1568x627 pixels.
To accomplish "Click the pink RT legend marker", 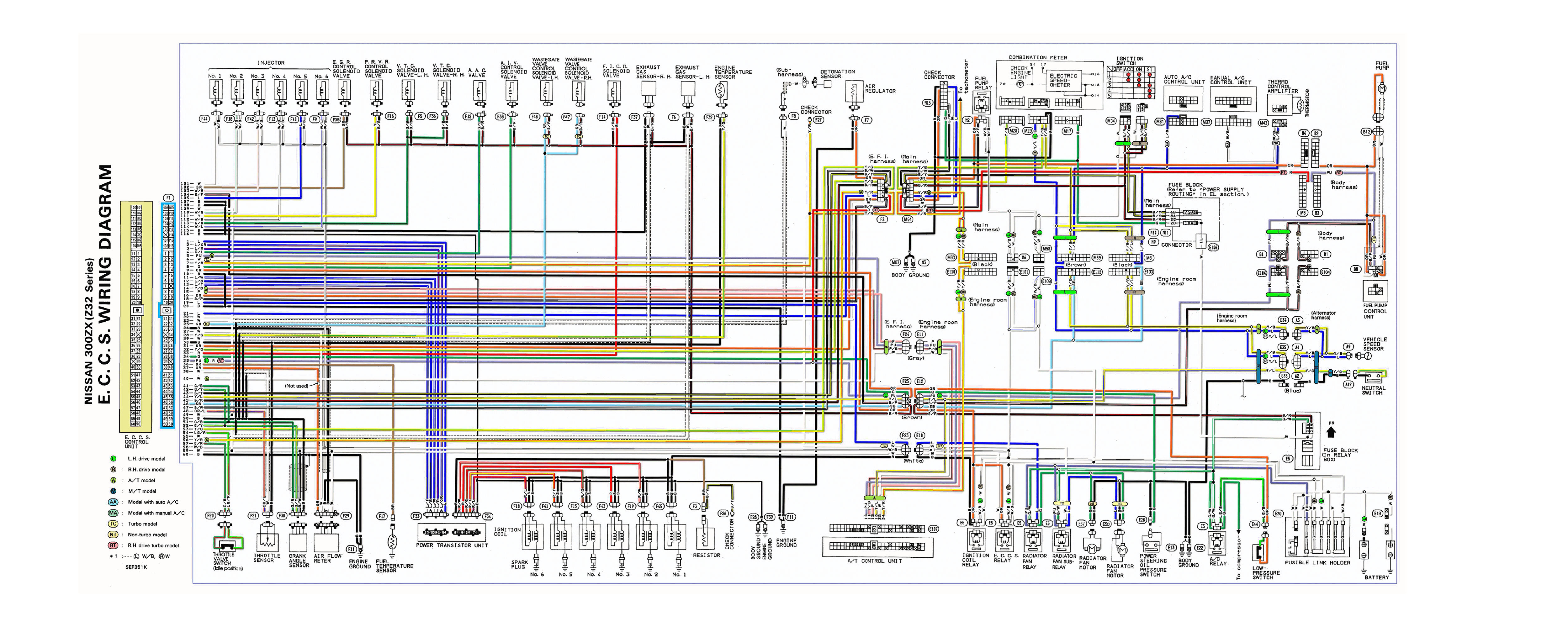I will (113, 545).
